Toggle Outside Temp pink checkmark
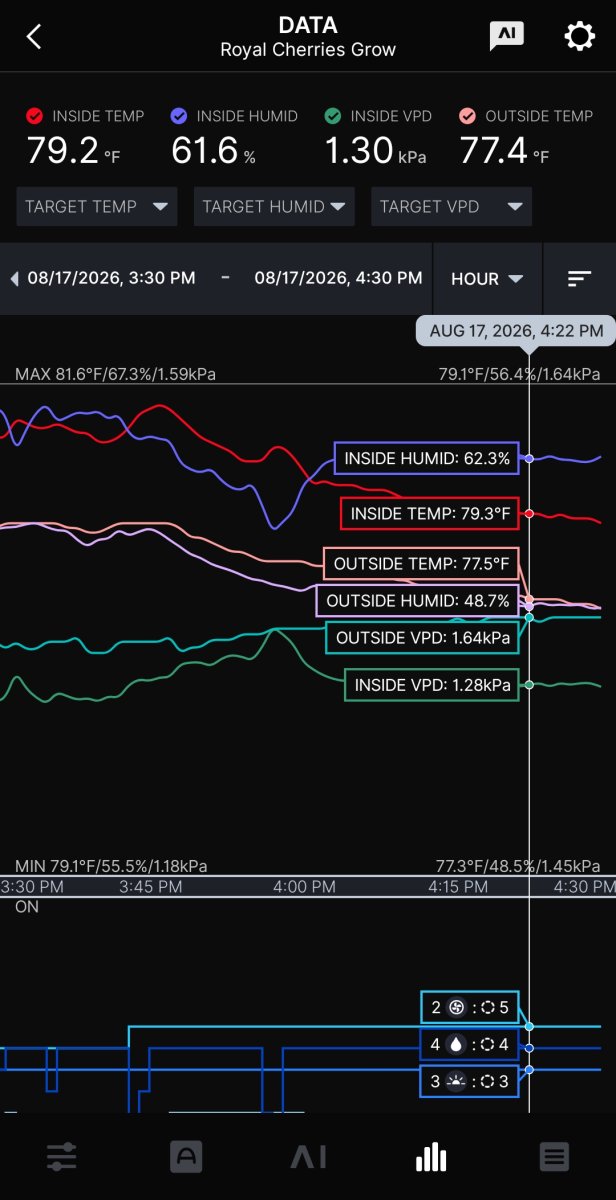Viewport: 616px width, 1200px height. point(467,116)
